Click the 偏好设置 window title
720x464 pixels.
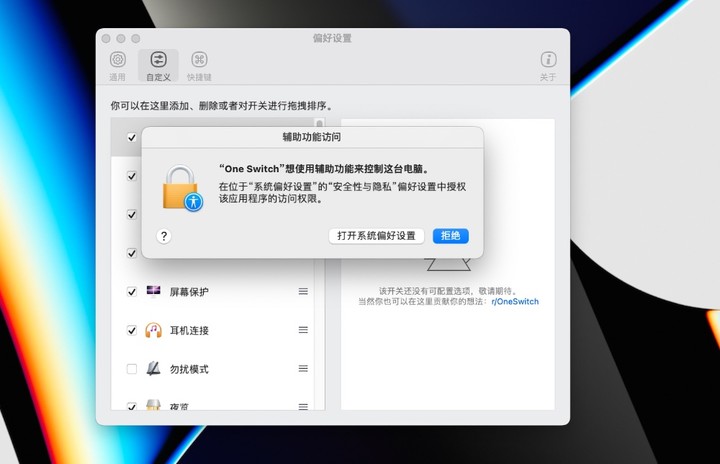pyautogui.click(x=332, y=38)
